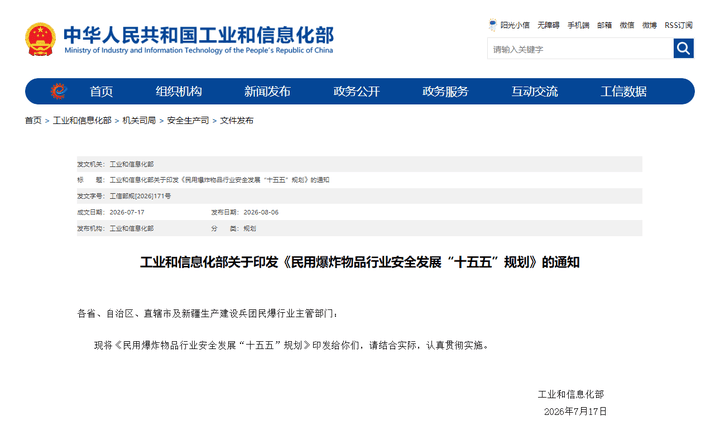Focus the keyword search input field
The width and height of the screenshot is (720, 430).
(x=580, y=49)
